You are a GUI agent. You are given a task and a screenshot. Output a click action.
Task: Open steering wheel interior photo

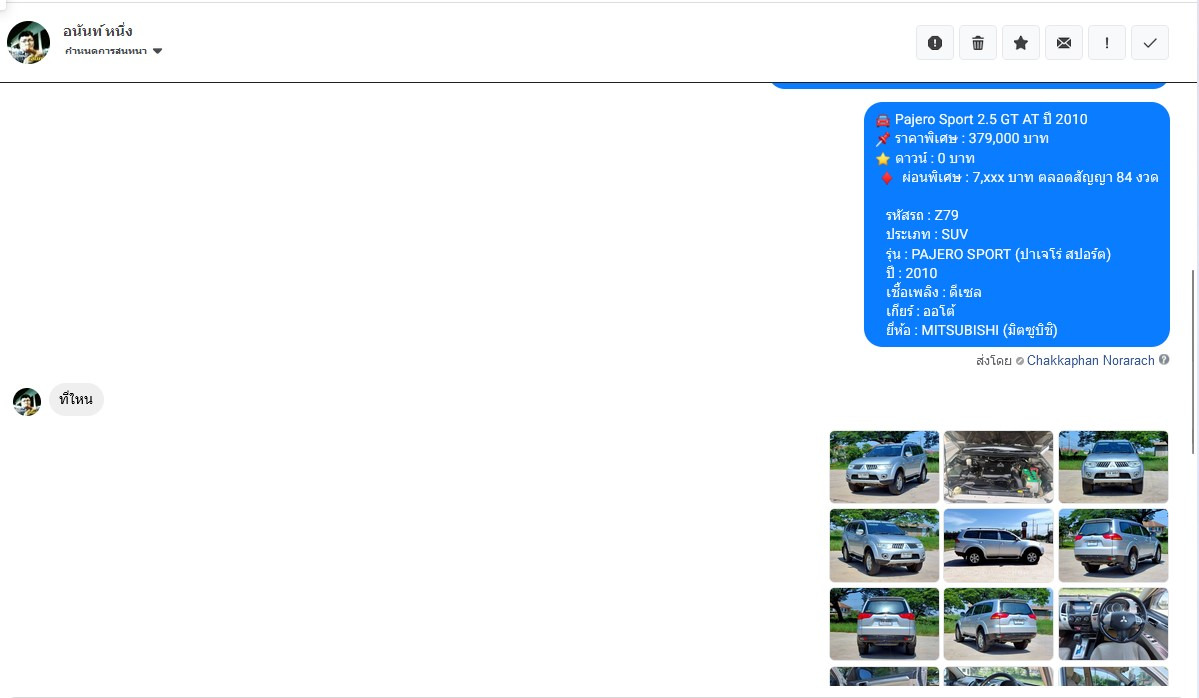(x=1113, y=624)
